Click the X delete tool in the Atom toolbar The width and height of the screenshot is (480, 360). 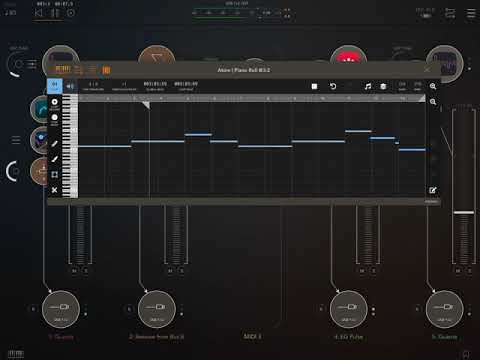pos(55,190)
